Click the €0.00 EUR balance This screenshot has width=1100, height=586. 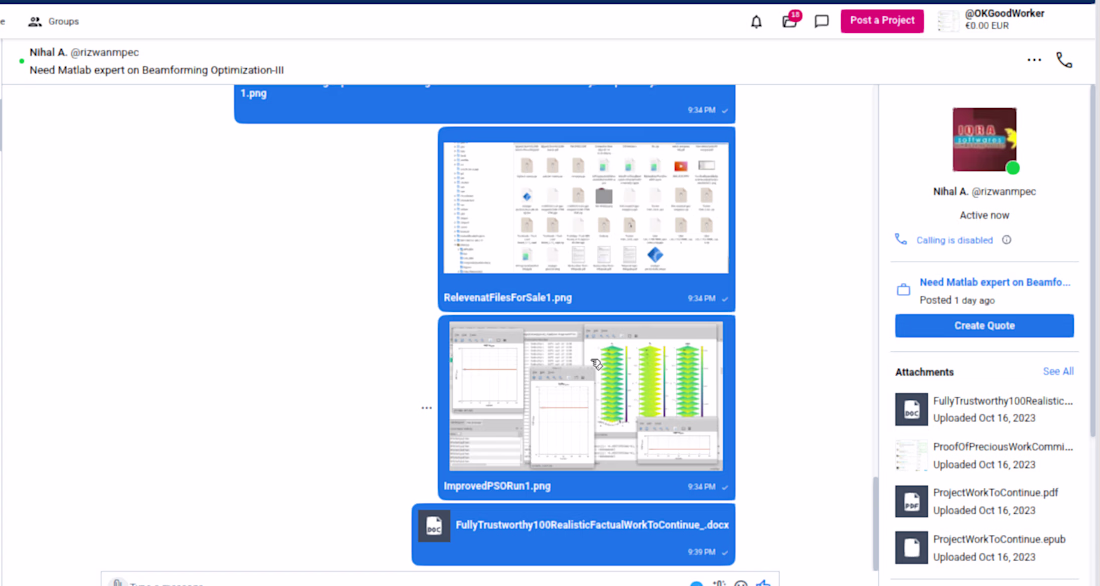pos(986,26)
